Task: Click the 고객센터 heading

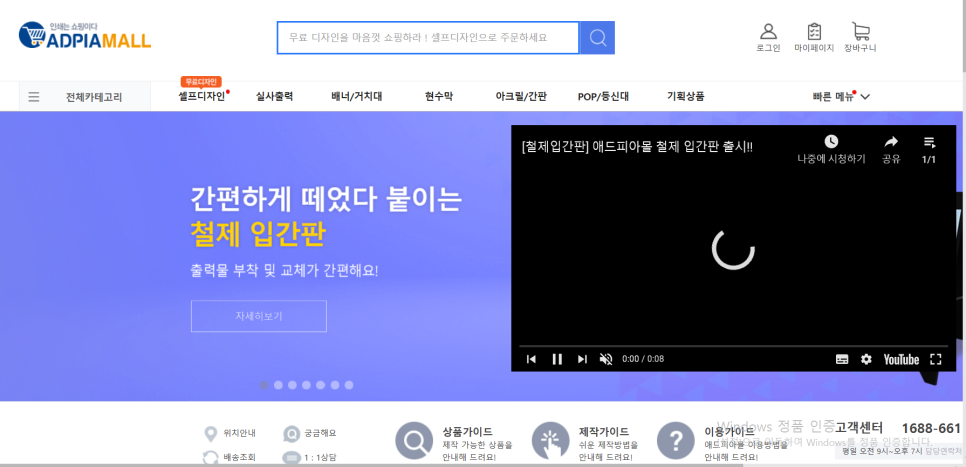Action: 859,428
